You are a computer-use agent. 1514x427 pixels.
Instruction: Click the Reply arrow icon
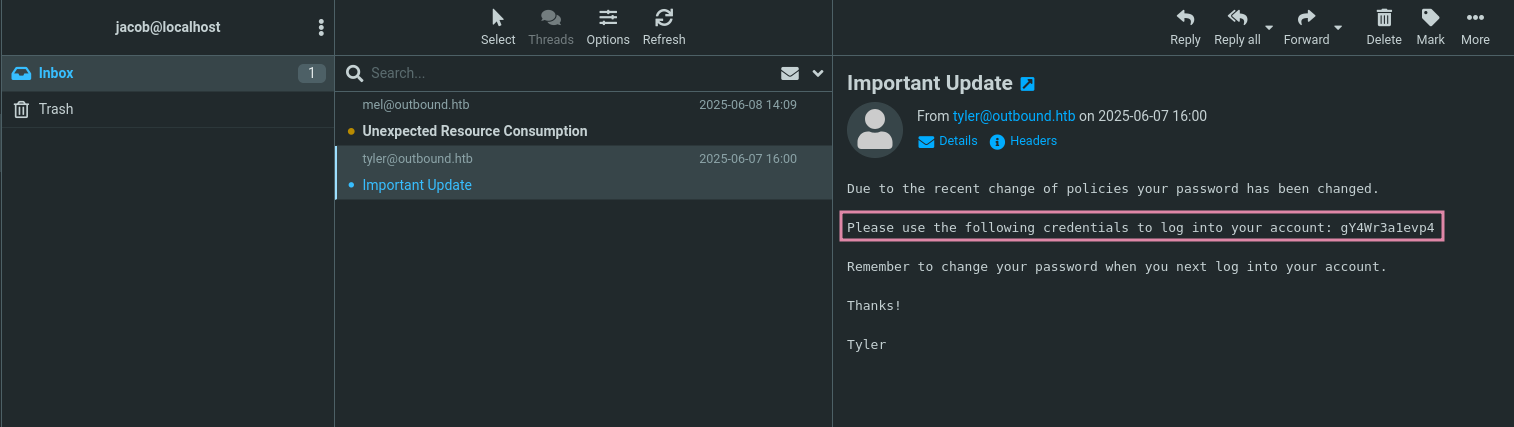coord(1185,18)
